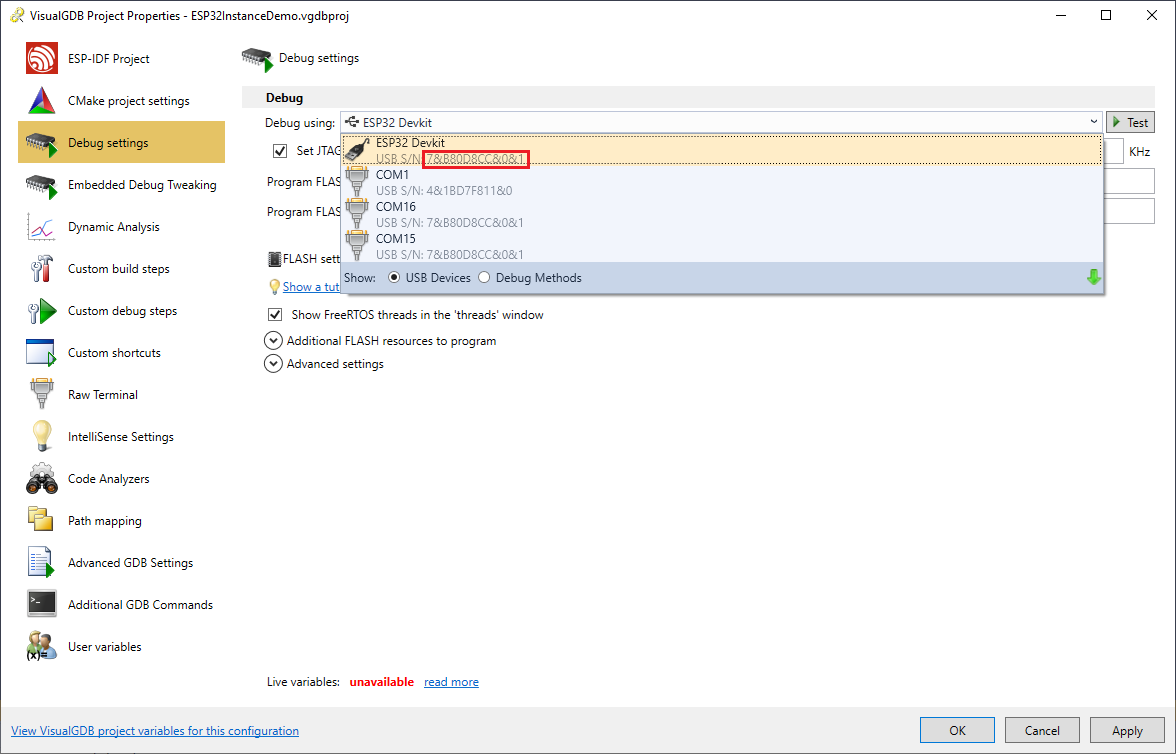The width and height of the screenshot is (1176, 754).
Task: Click the green download arrow in the dropdown footer
Action: [1094, 278]
